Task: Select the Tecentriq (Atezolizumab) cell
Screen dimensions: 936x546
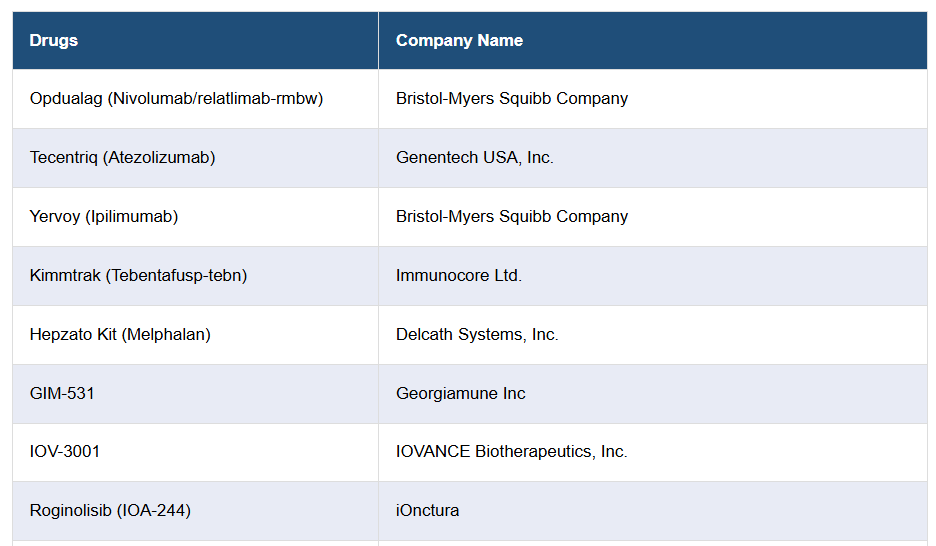Action: [122, 158]
